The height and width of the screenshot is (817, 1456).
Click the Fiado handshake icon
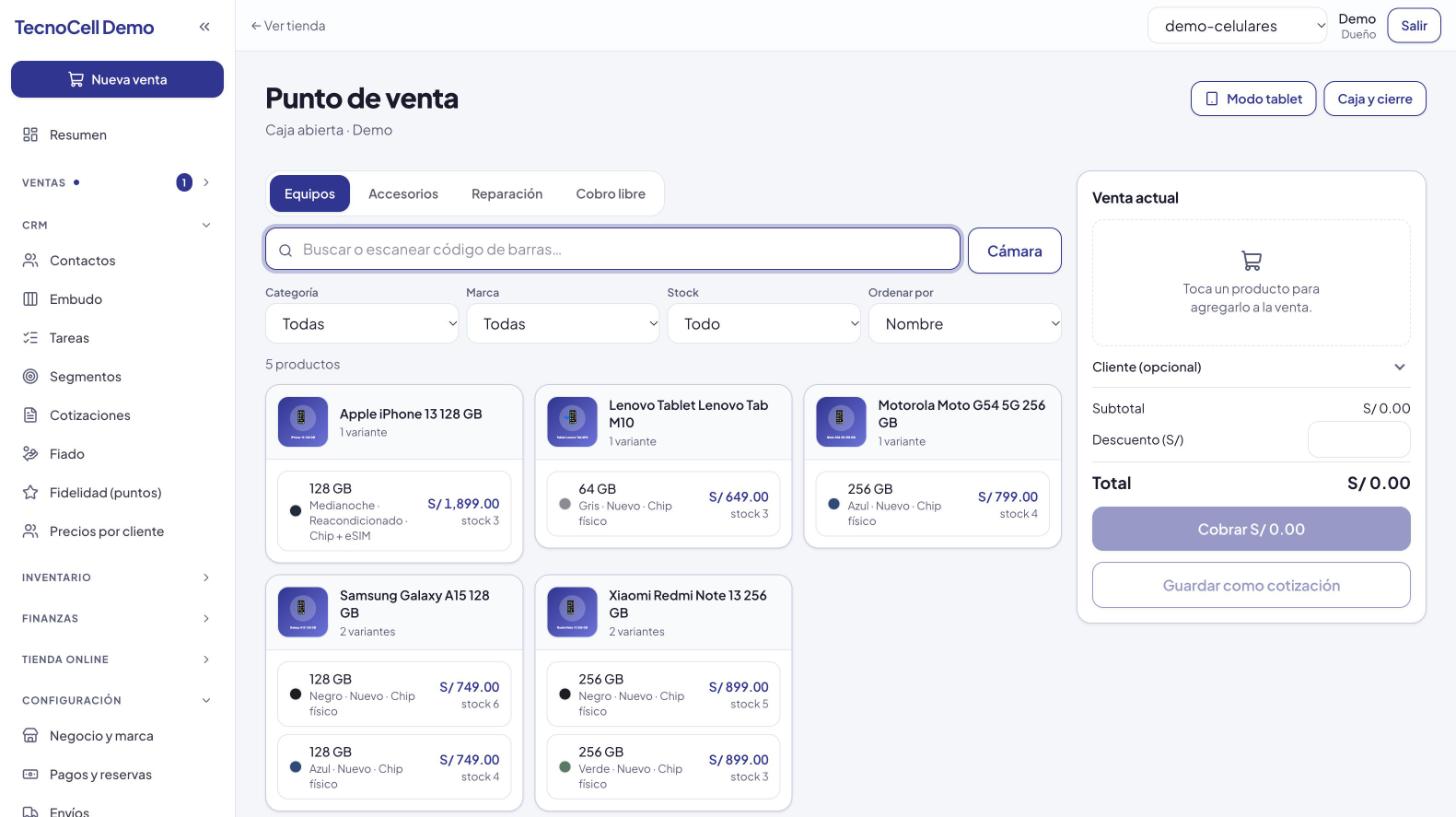click(30, 454)
